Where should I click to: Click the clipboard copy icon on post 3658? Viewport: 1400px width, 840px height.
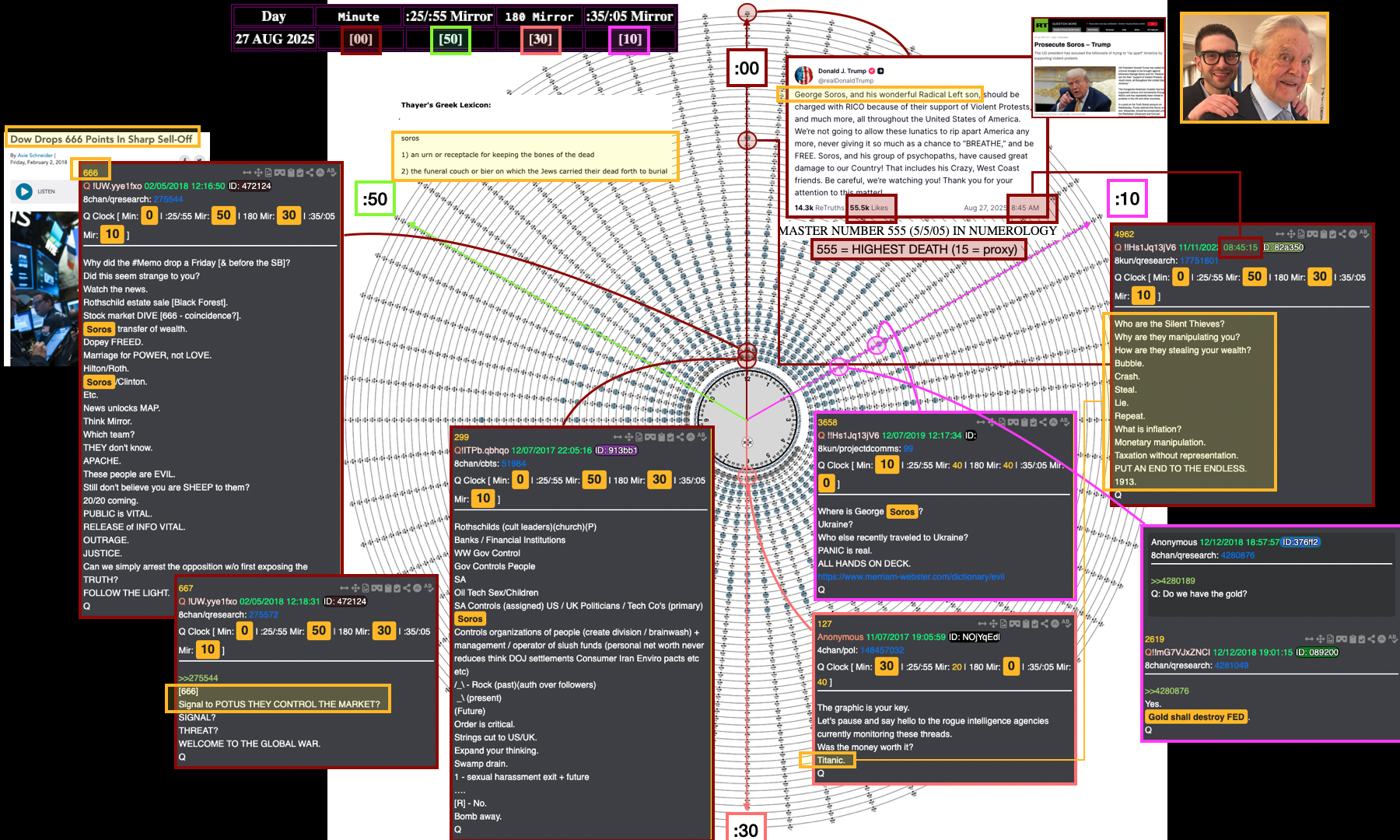[1024, 422]
